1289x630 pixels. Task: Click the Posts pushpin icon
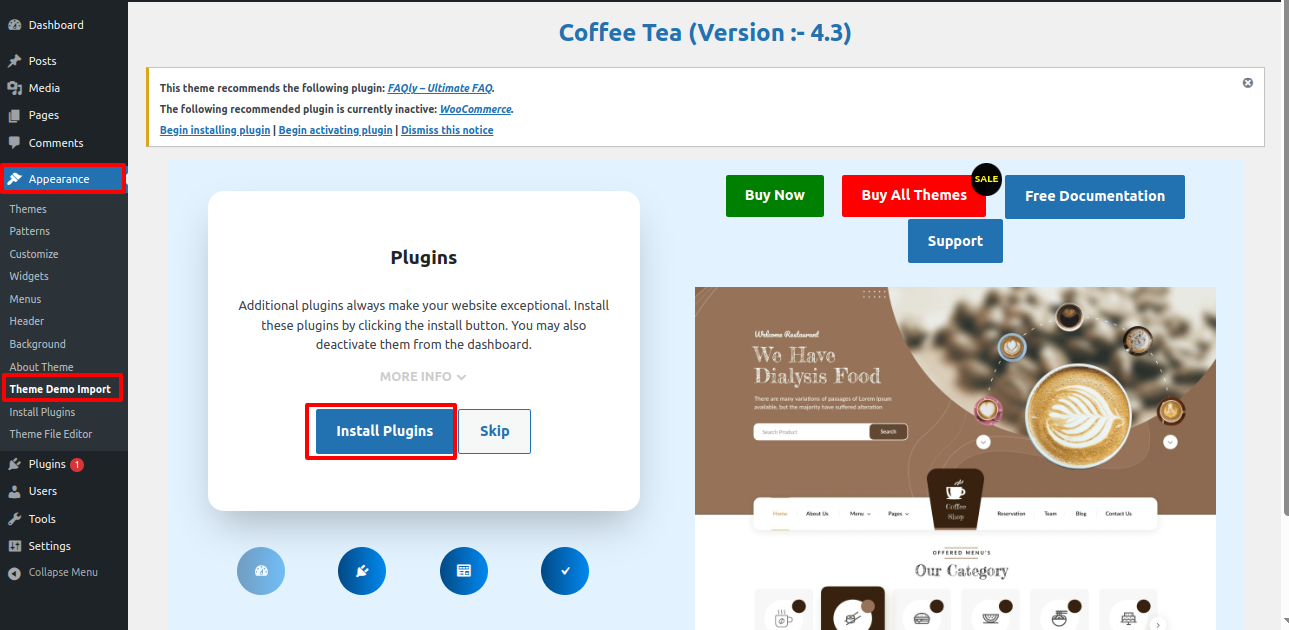click(14, 61)
